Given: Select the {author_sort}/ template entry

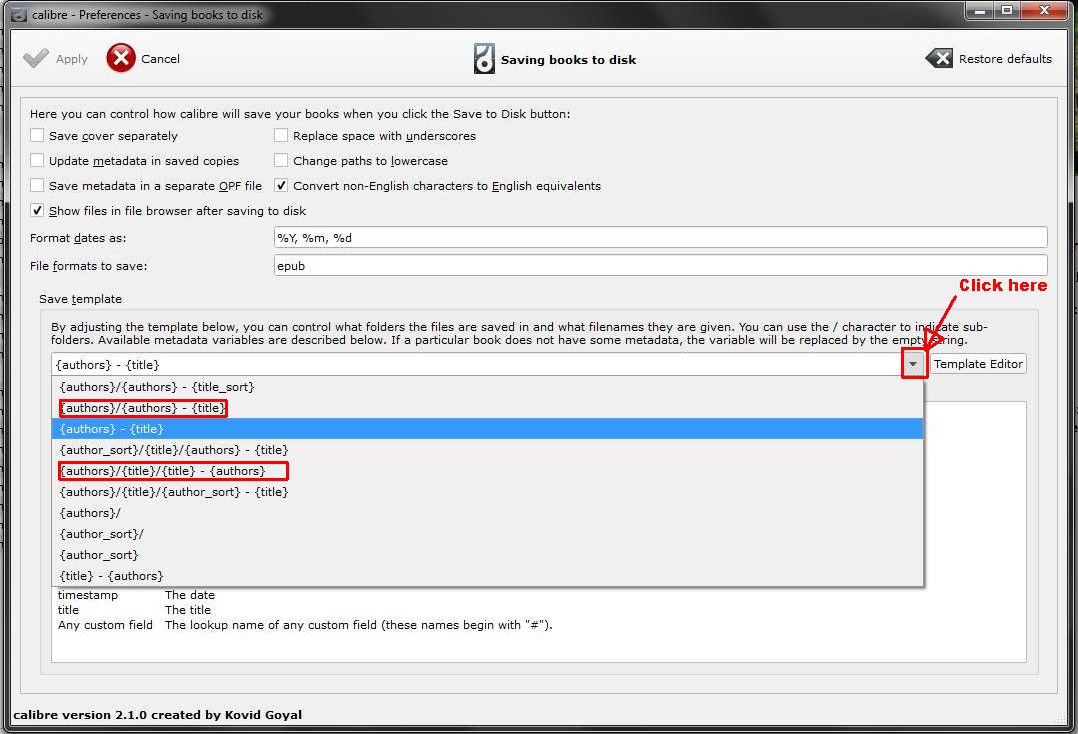Looking at the screenshot, I should [x=487, y=534].
